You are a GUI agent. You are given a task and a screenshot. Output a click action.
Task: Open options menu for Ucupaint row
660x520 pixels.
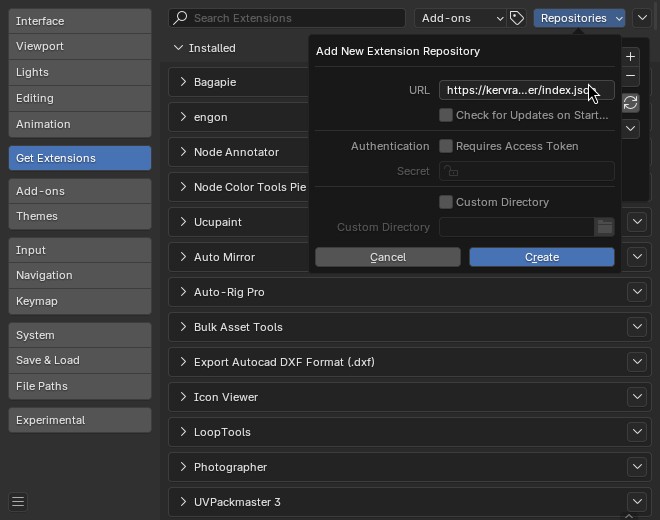tap(637, 222)
